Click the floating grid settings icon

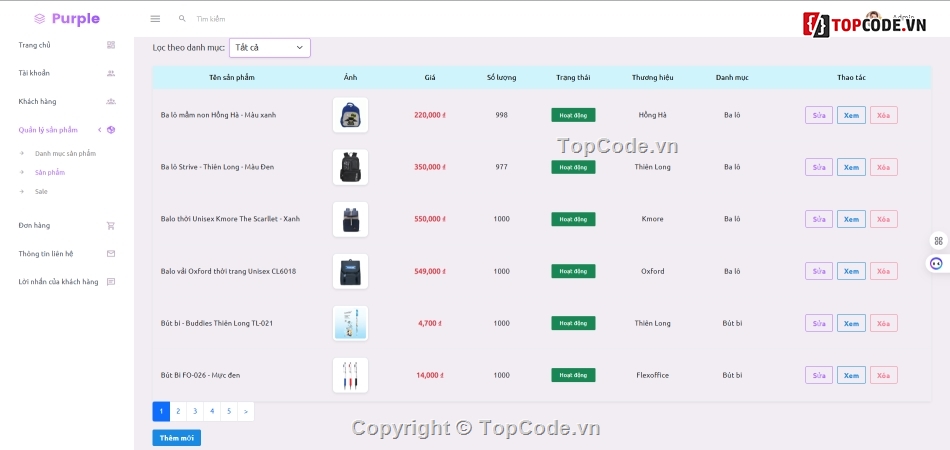938,241
